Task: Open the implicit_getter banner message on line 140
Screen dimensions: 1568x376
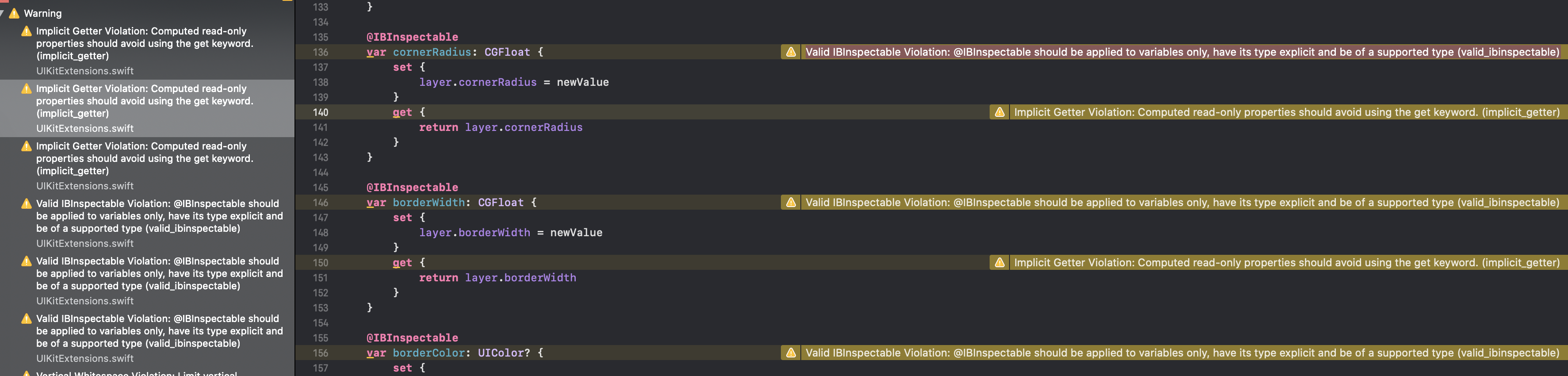Action: [1278, 112]
